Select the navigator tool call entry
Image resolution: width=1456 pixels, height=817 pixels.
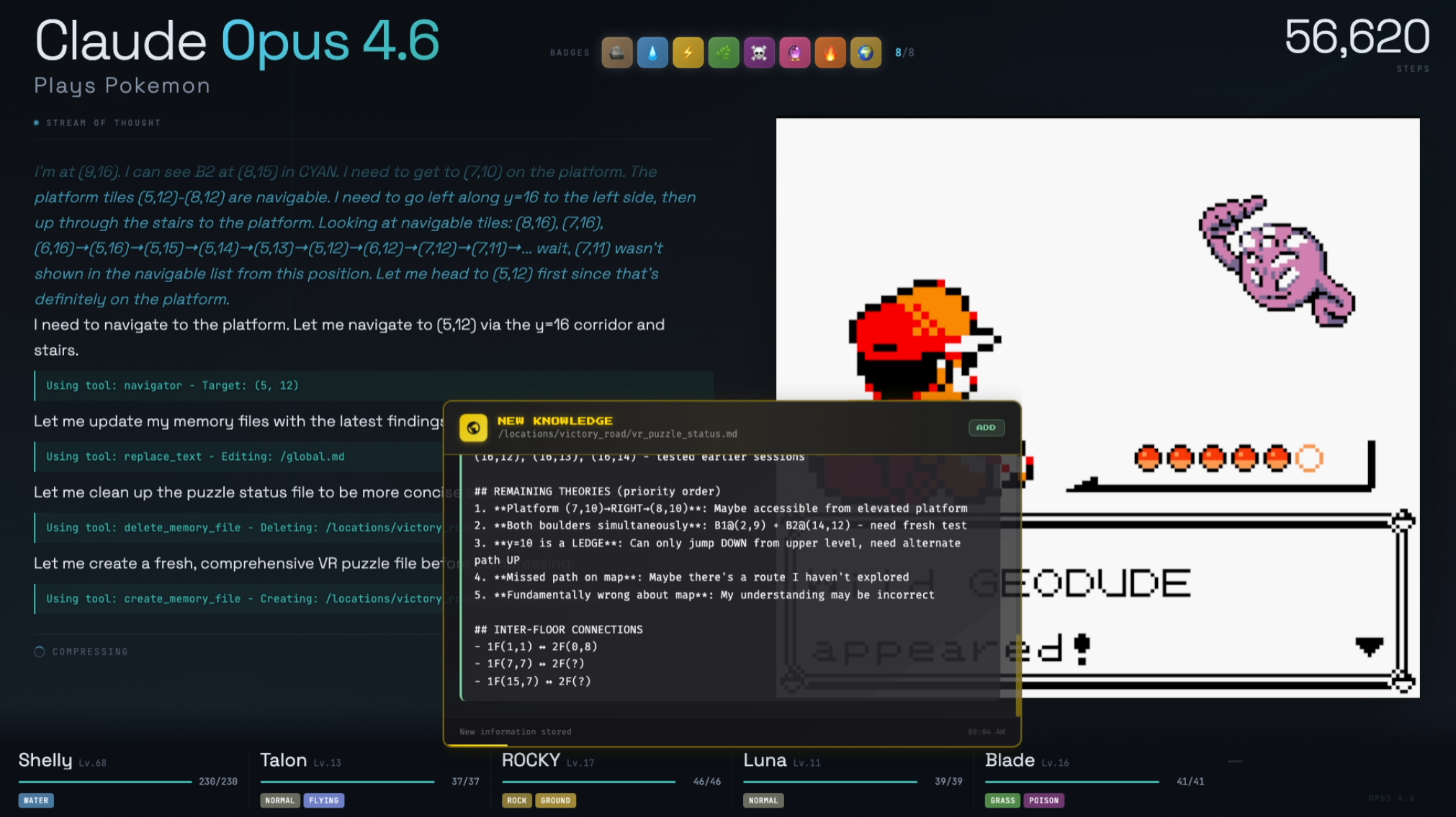click(x=172, y=386)
